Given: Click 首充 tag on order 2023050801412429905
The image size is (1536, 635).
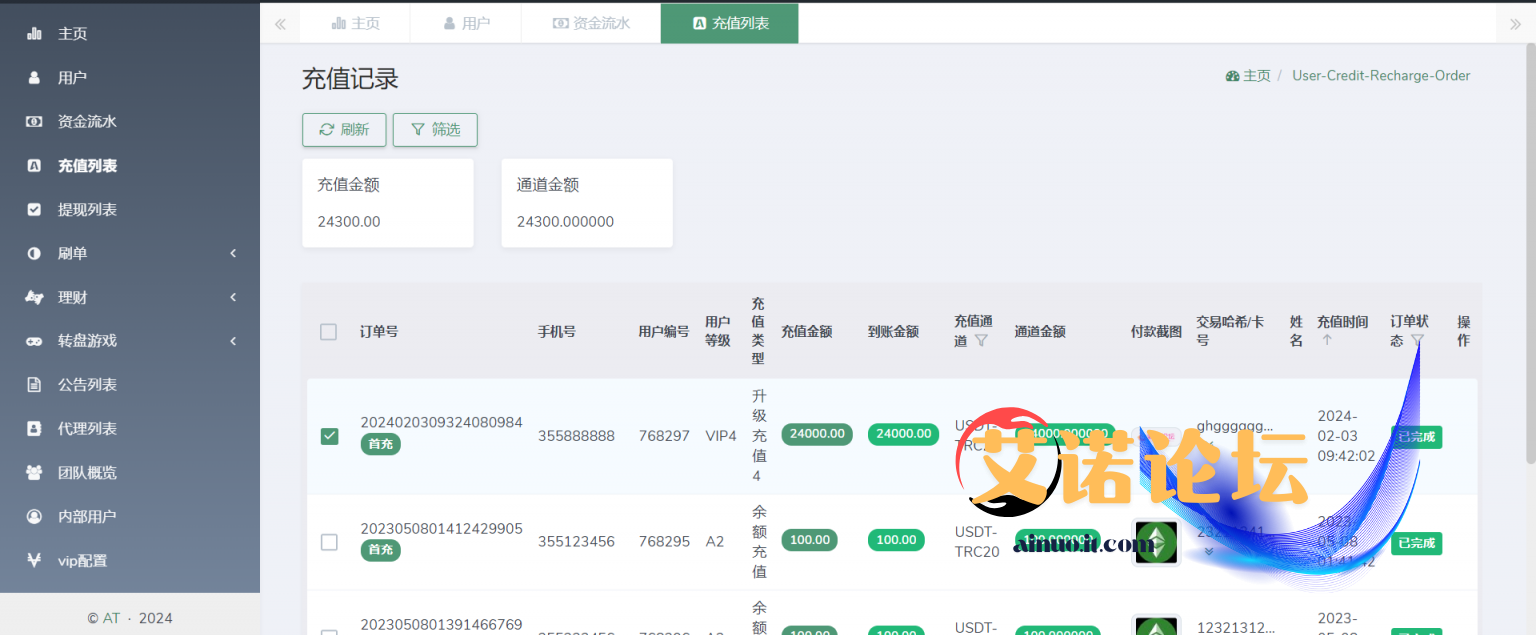Looking at the screenshot, I should (x=380, y=550).
